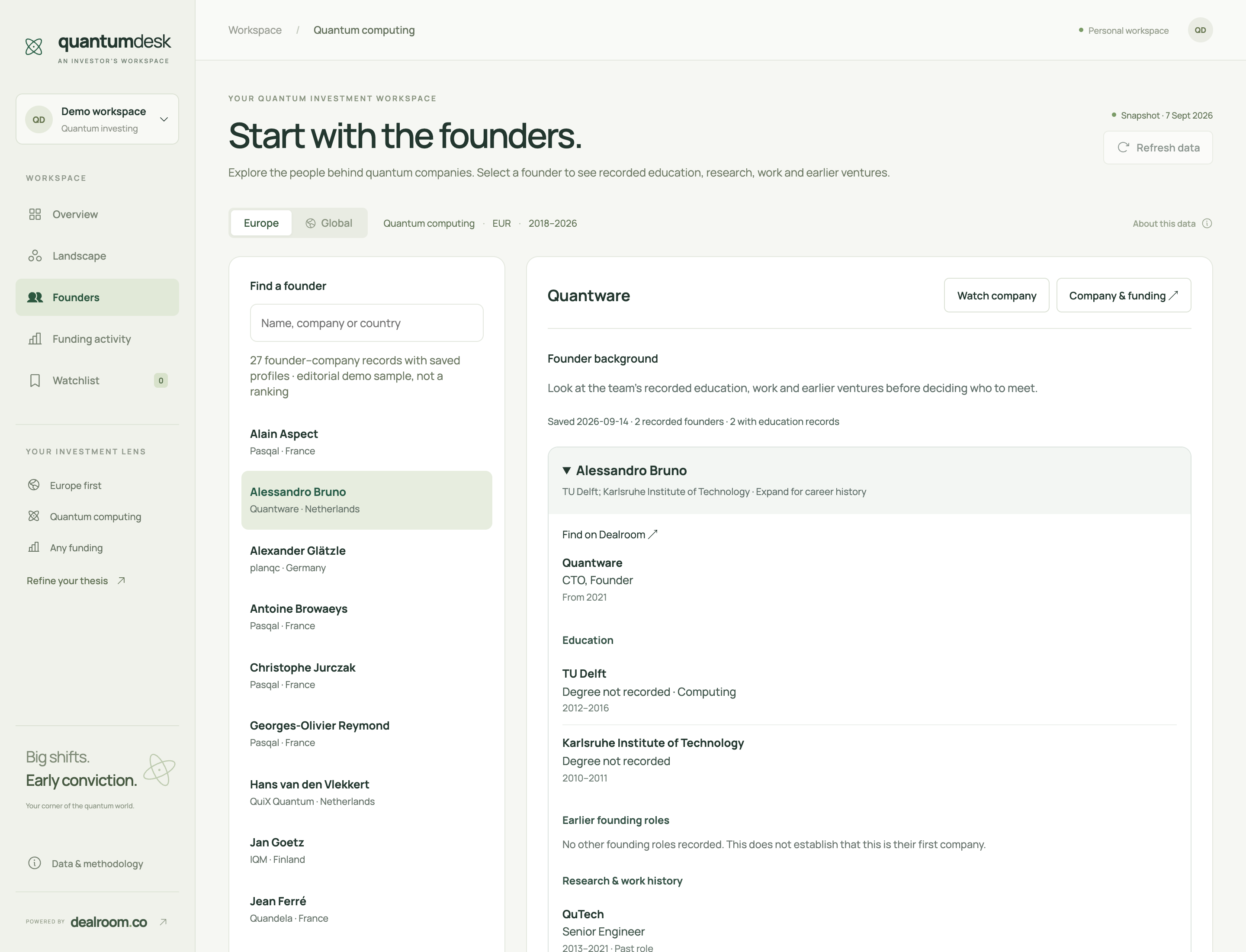This screenshot has width=1246, height=952.
Task: Click the Overview grid icon
Action: pyautogui.click(x=35, y=214)
